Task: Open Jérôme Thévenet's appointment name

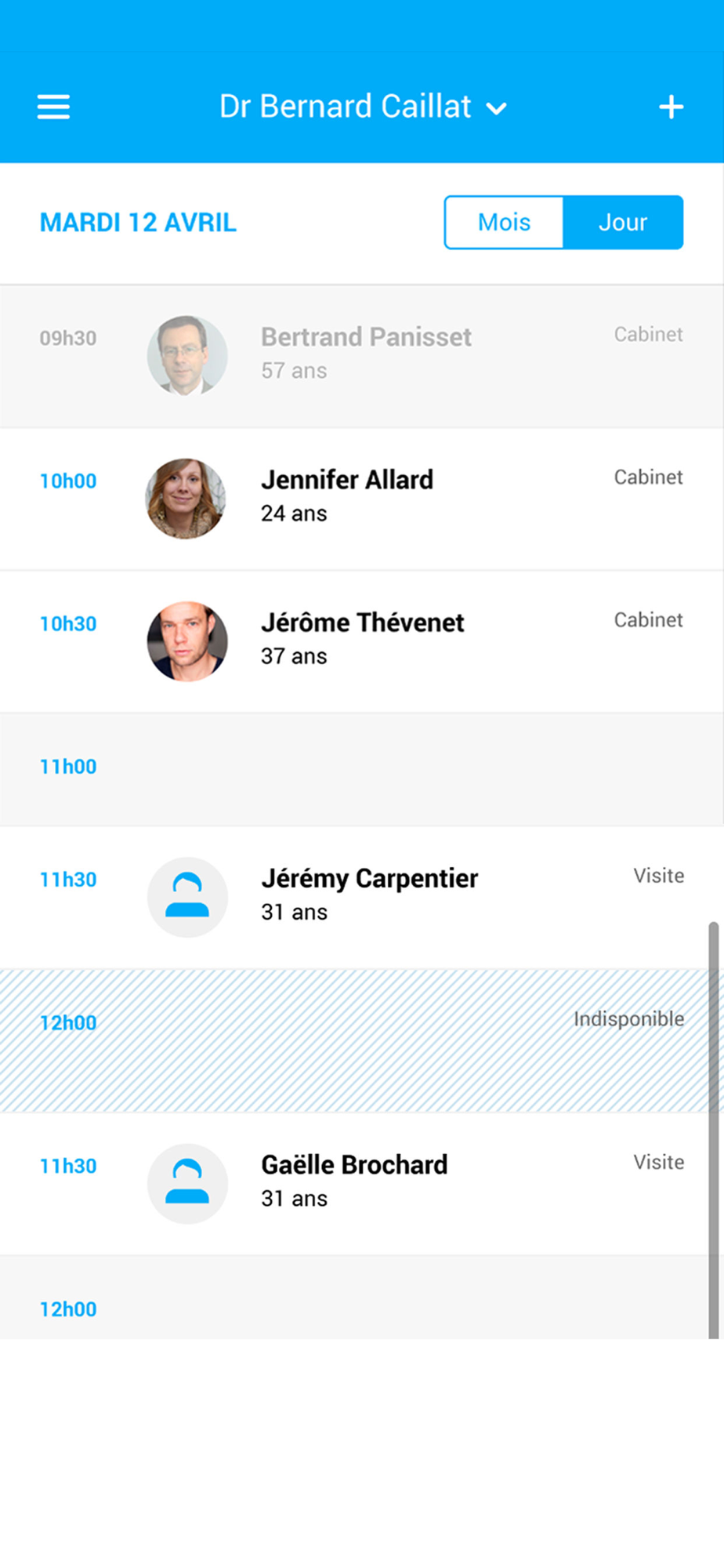Action: [363, 622]
